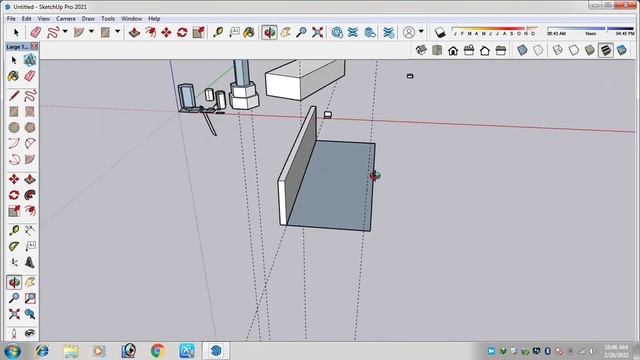Choose the Rotated Rectangle tool in Large Tool Set
Viewport: 640px width, 360px height.
click(x=30, y=112)
